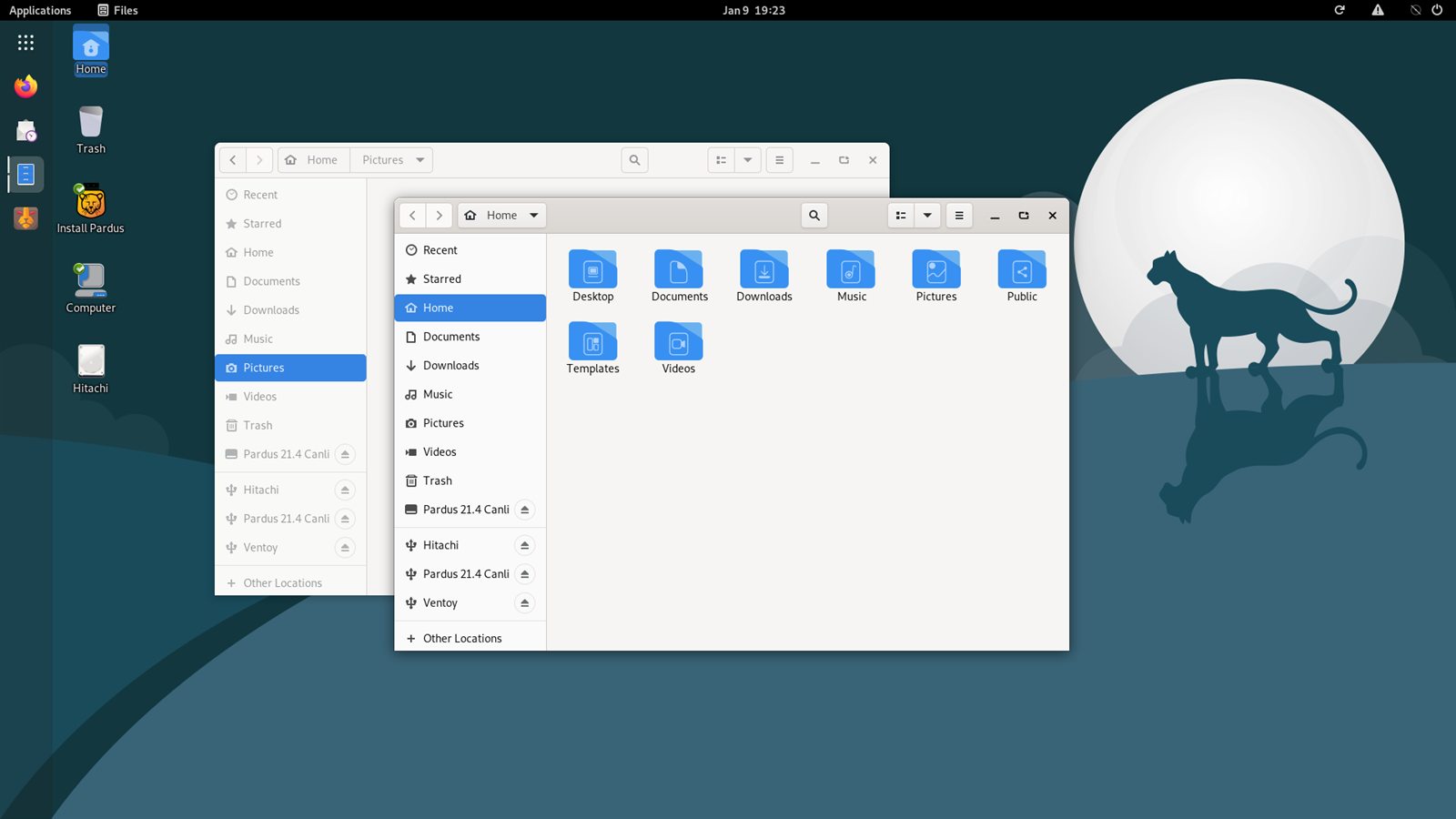Click the search icon in the Pictures window
Image resolution: width=1456 pixels, height=819 pixels.
(634, 160)
